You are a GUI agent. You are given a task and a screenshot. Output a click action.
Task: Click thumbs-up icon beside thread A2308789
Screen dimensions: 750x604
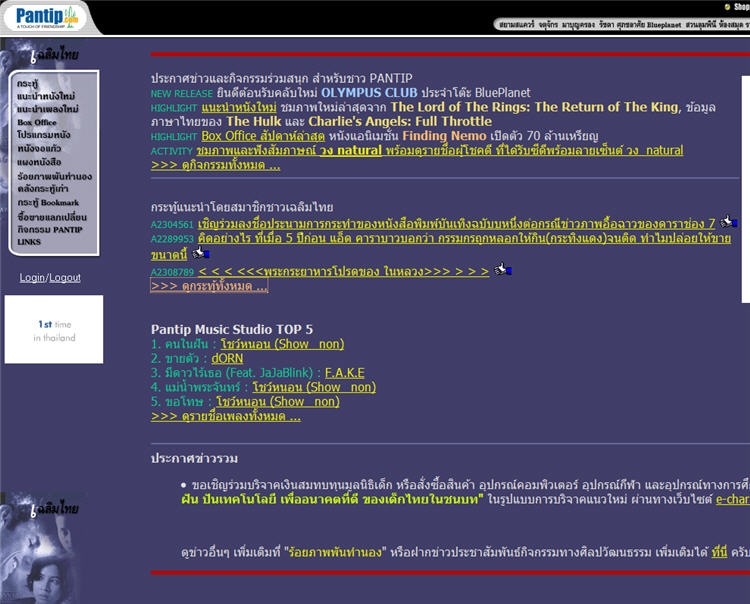pos(503,270)
